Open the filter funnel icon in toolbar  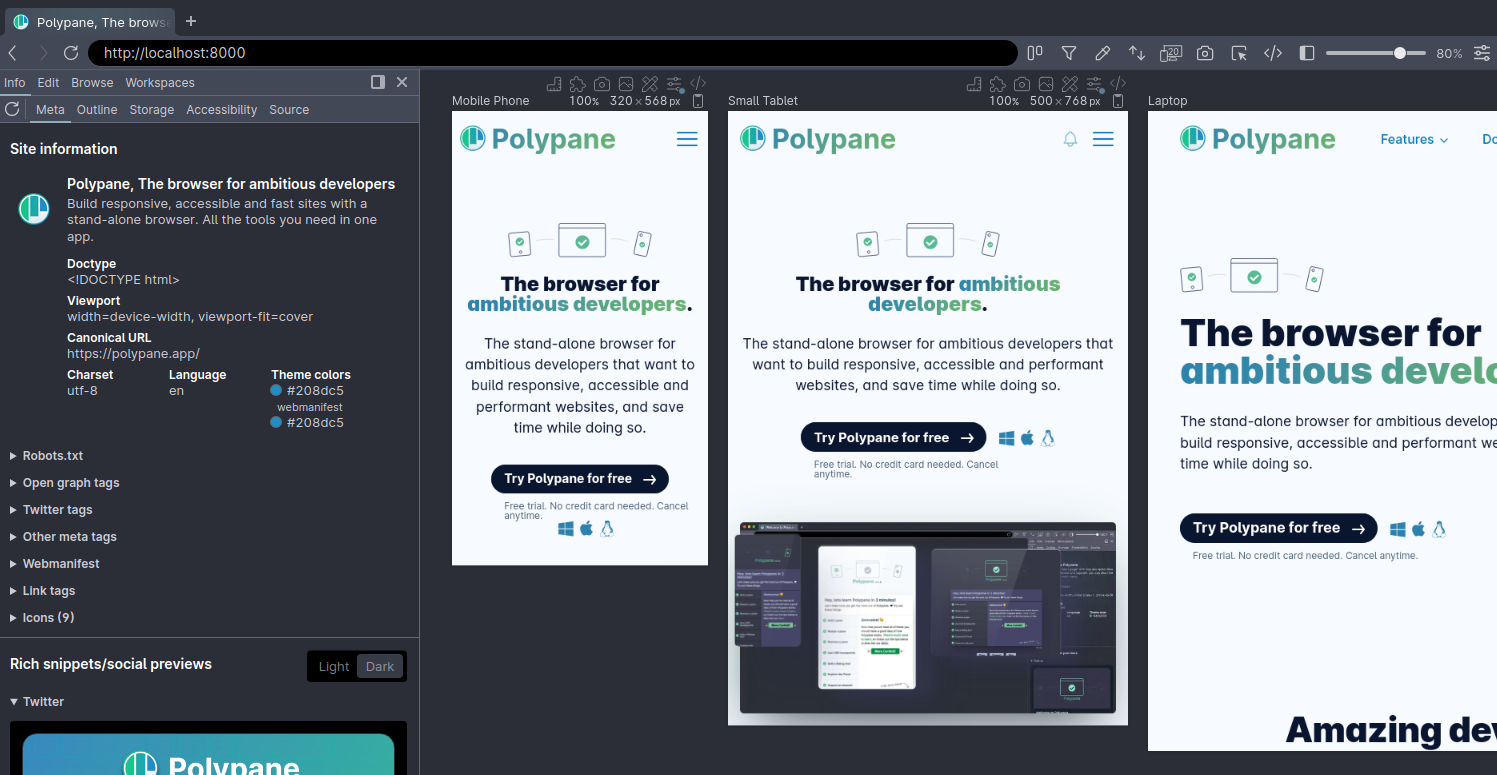pyautogui.click(x=1069, y=53)
